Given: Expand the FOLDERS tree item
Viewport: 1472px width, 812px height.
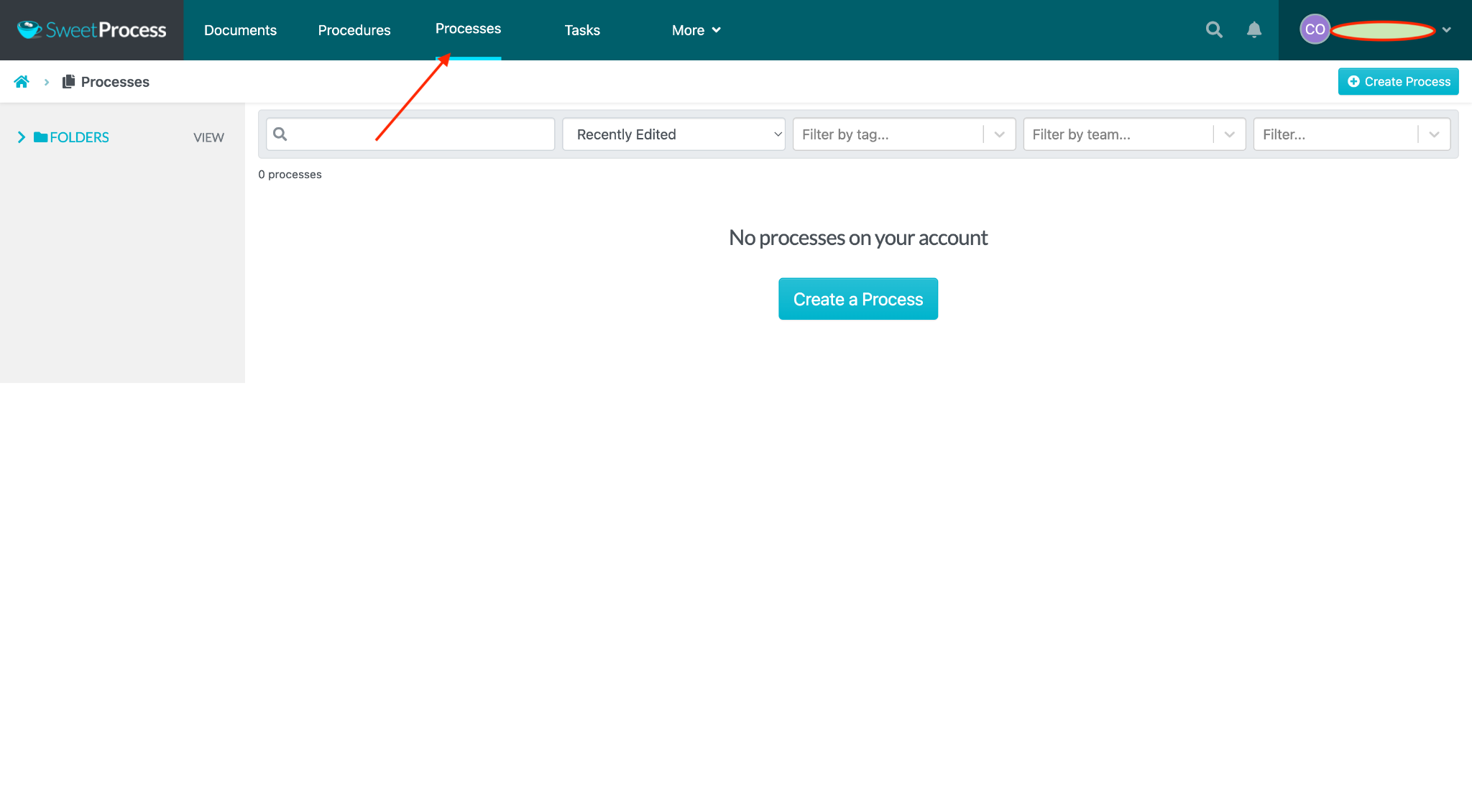Looking at the screenshot, I should coord(21,137).
